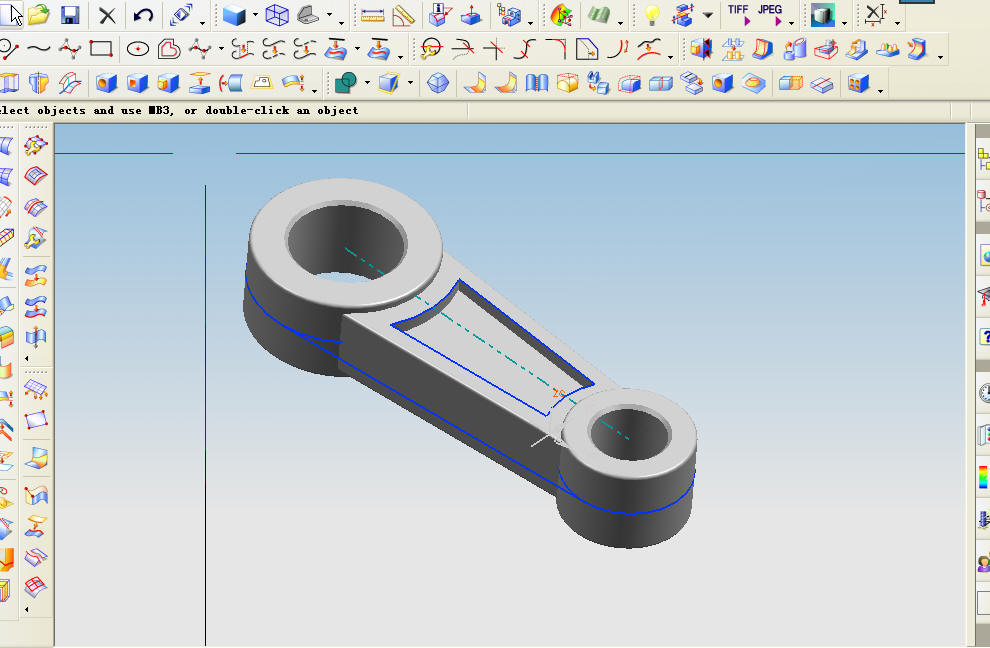Click the red grid surface icon in left toolbar
The image size is (990, 648).
tap(35, 587)
